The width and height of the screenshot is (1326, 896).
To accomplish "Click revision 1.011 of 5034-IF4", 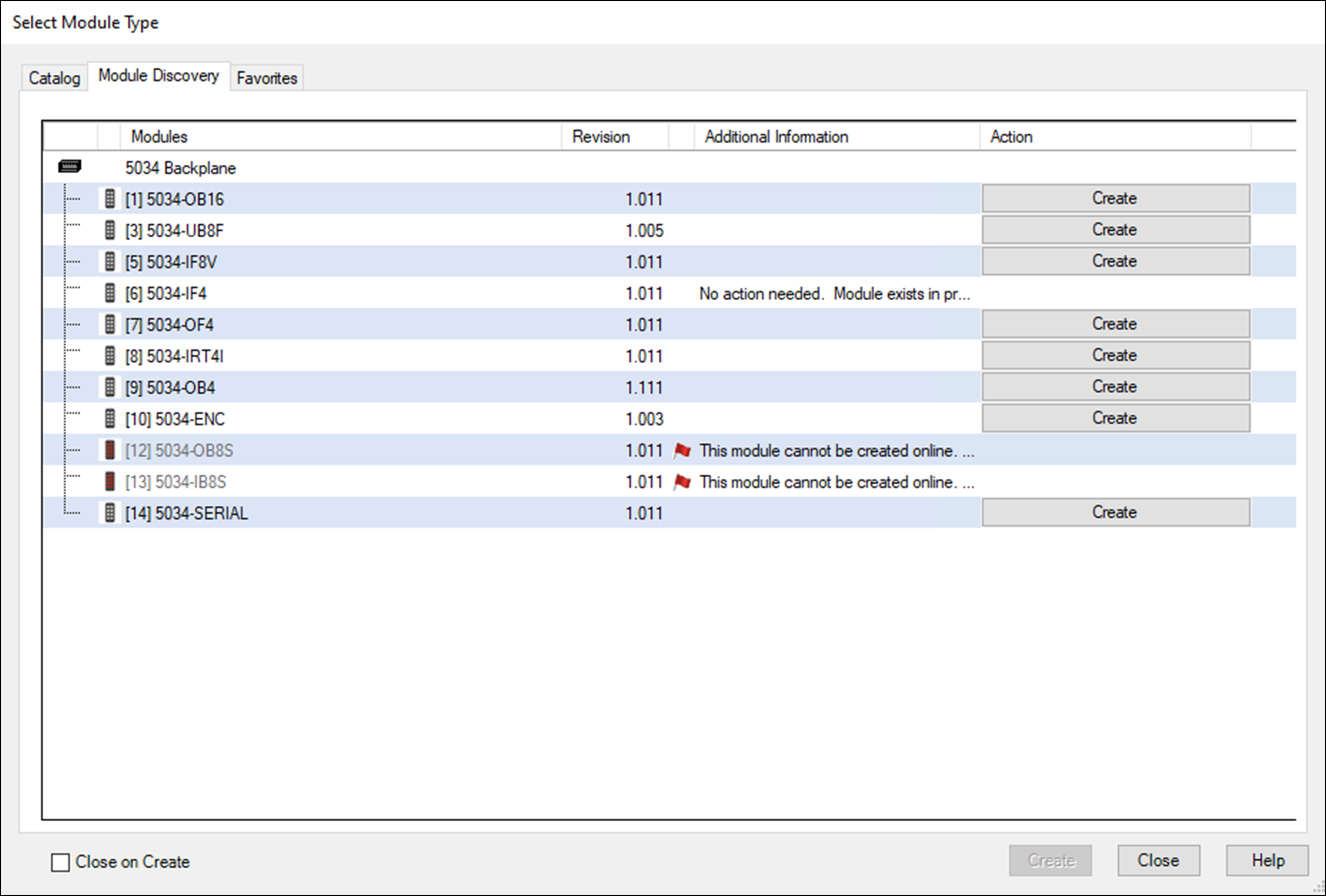I will pyautogui.click(x=644, y=294).
